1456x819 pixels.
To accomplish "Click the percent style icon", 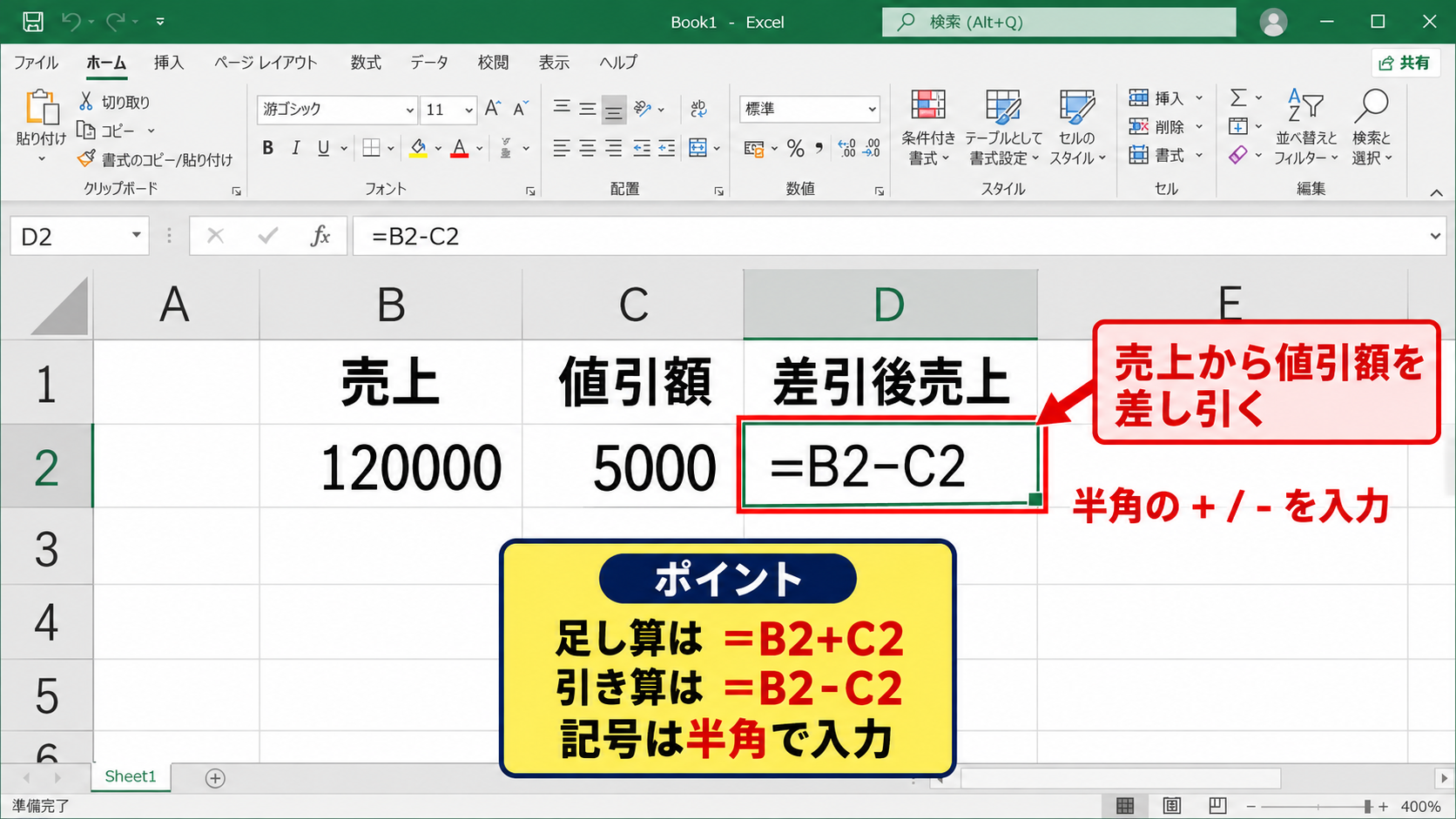I will [795, 149].
